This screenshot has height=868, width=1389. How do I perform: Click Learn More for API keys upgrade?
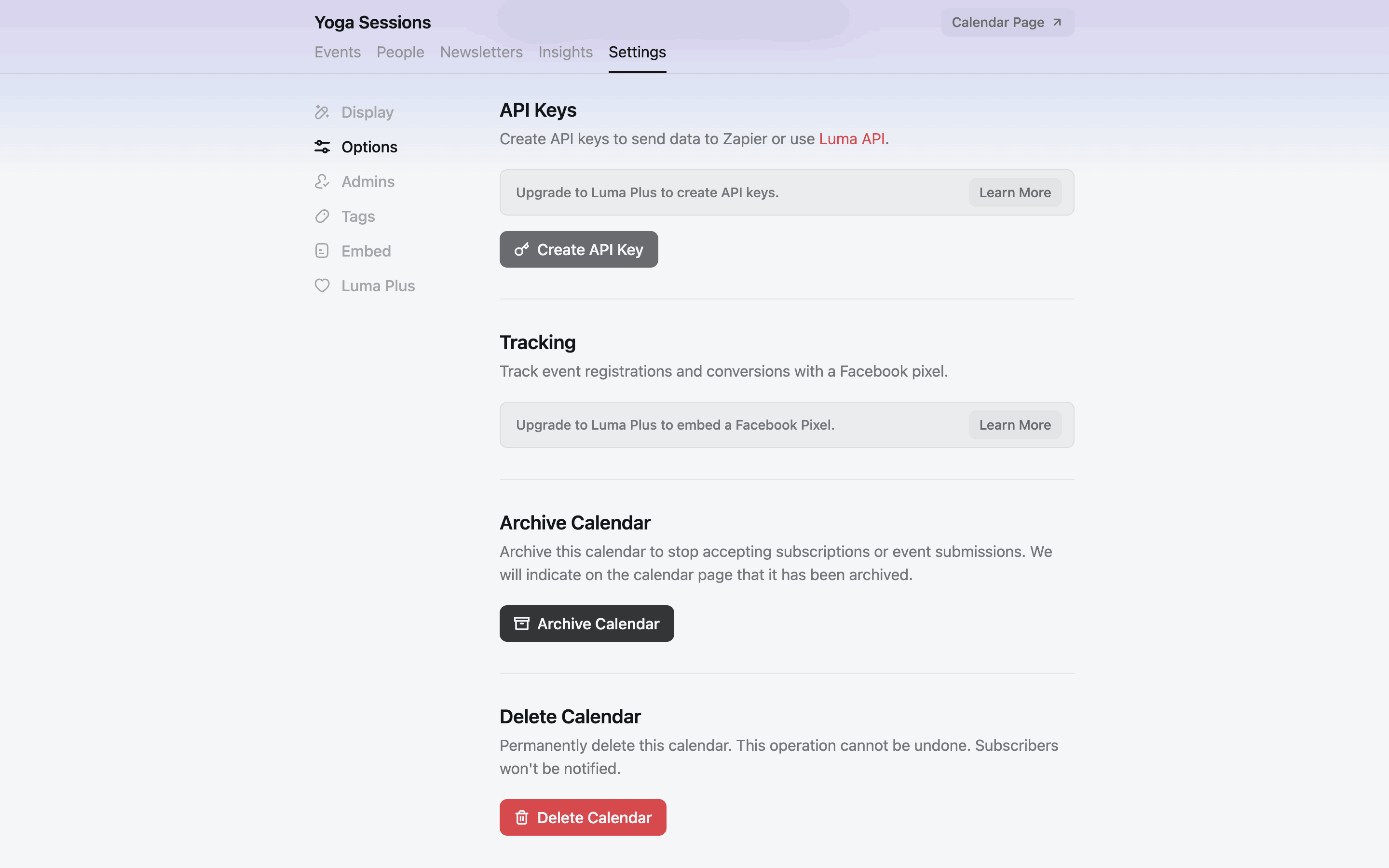tap(1015, 193)
